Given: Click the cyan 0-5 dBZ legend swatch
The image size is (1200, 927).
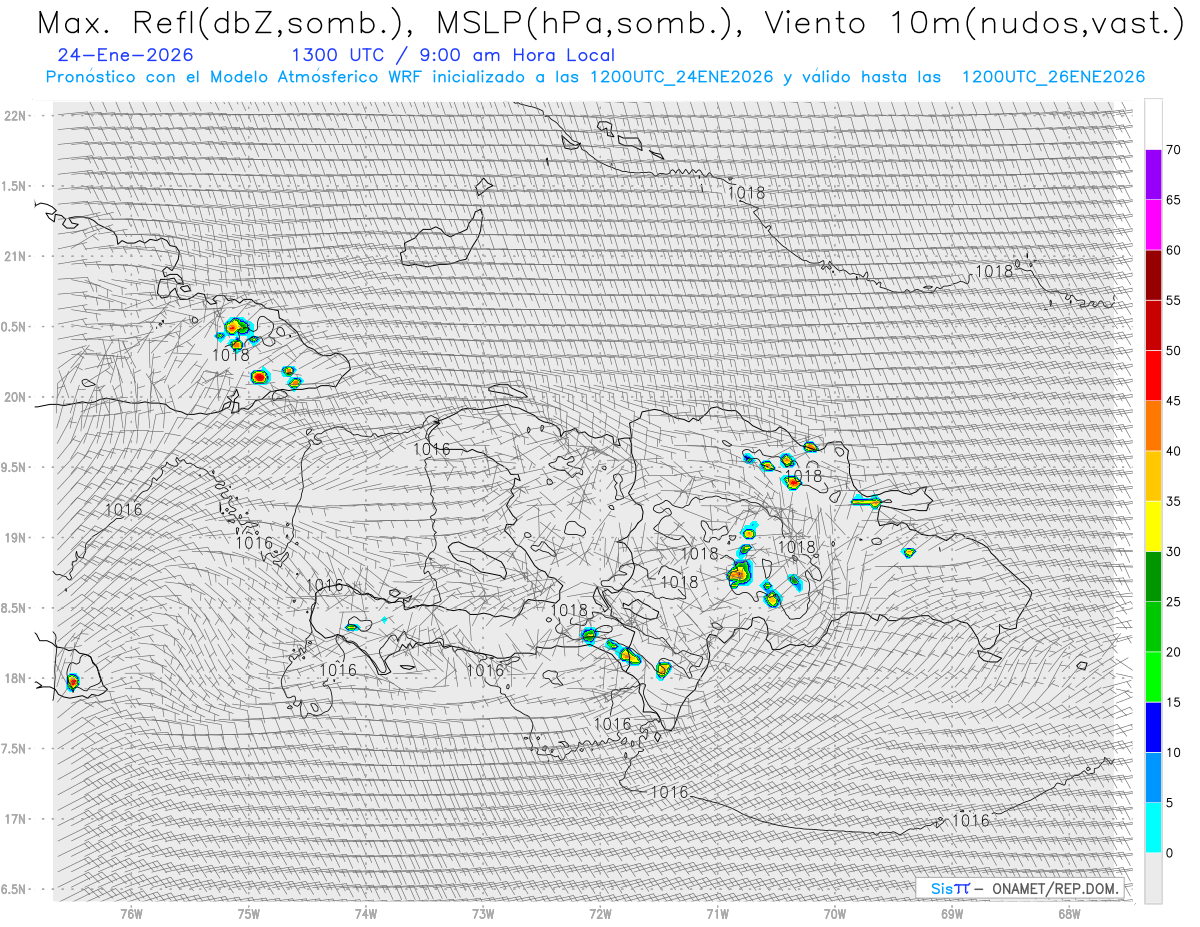Looking at the screenshot, I should coord(1153,828).
